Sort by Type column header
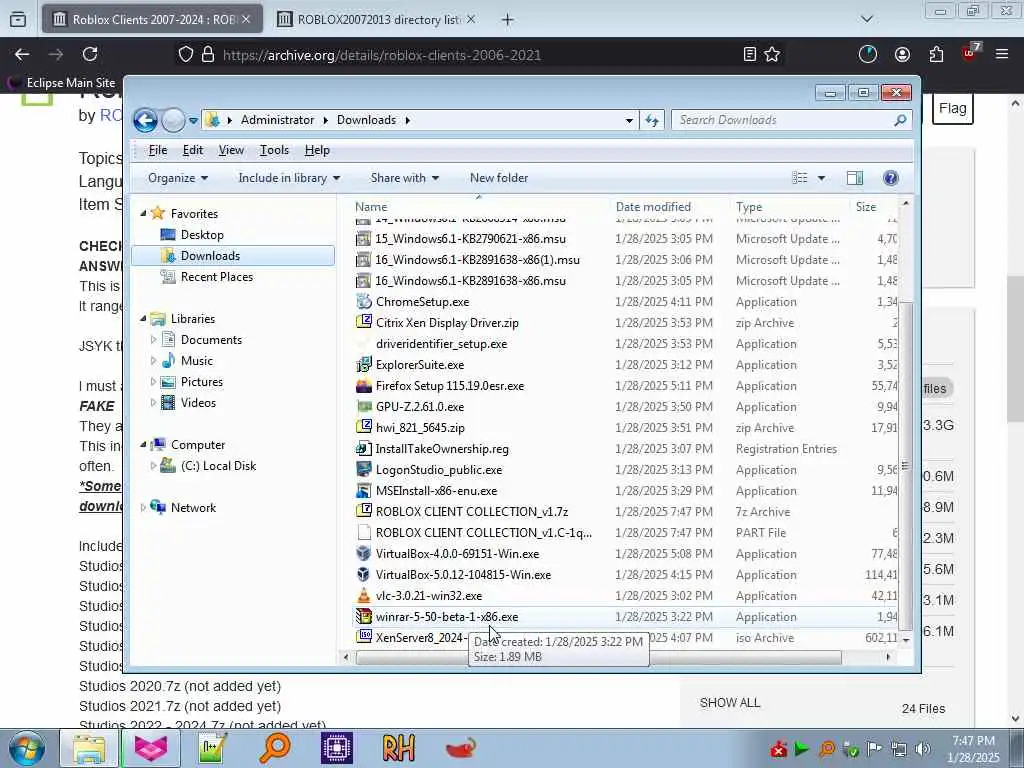Screen dimensions: 1024x768 (749, 207)
